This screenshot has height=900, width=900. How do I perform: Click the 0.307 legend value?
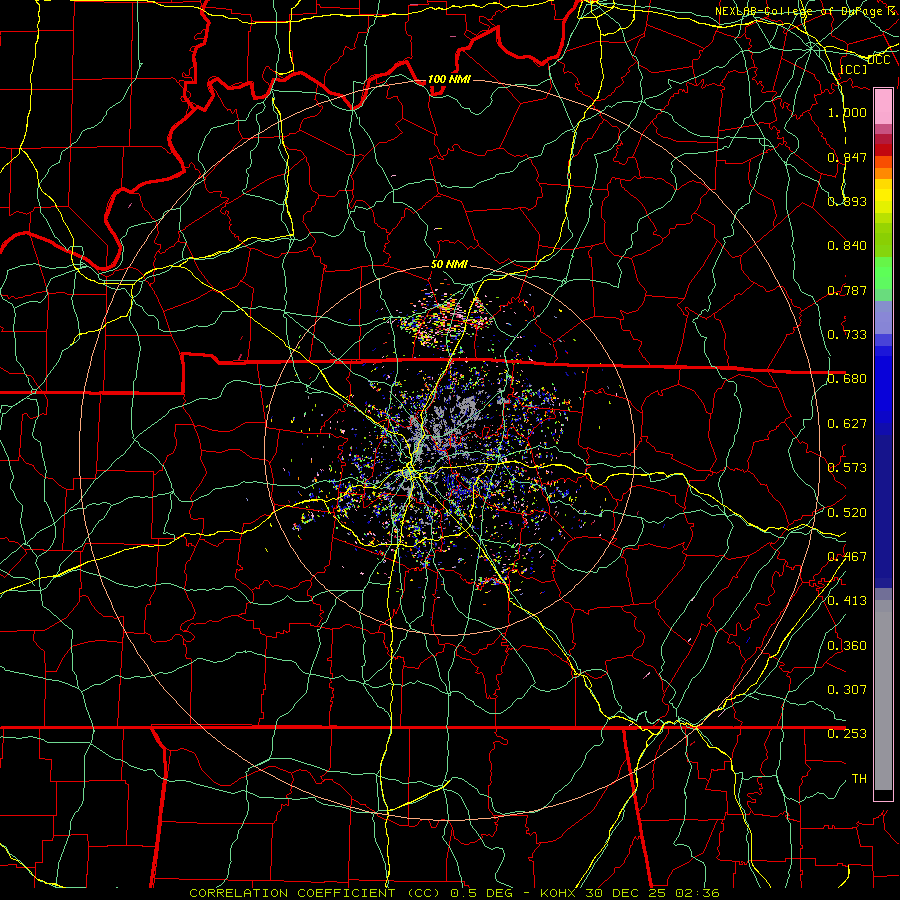(847, 690)
